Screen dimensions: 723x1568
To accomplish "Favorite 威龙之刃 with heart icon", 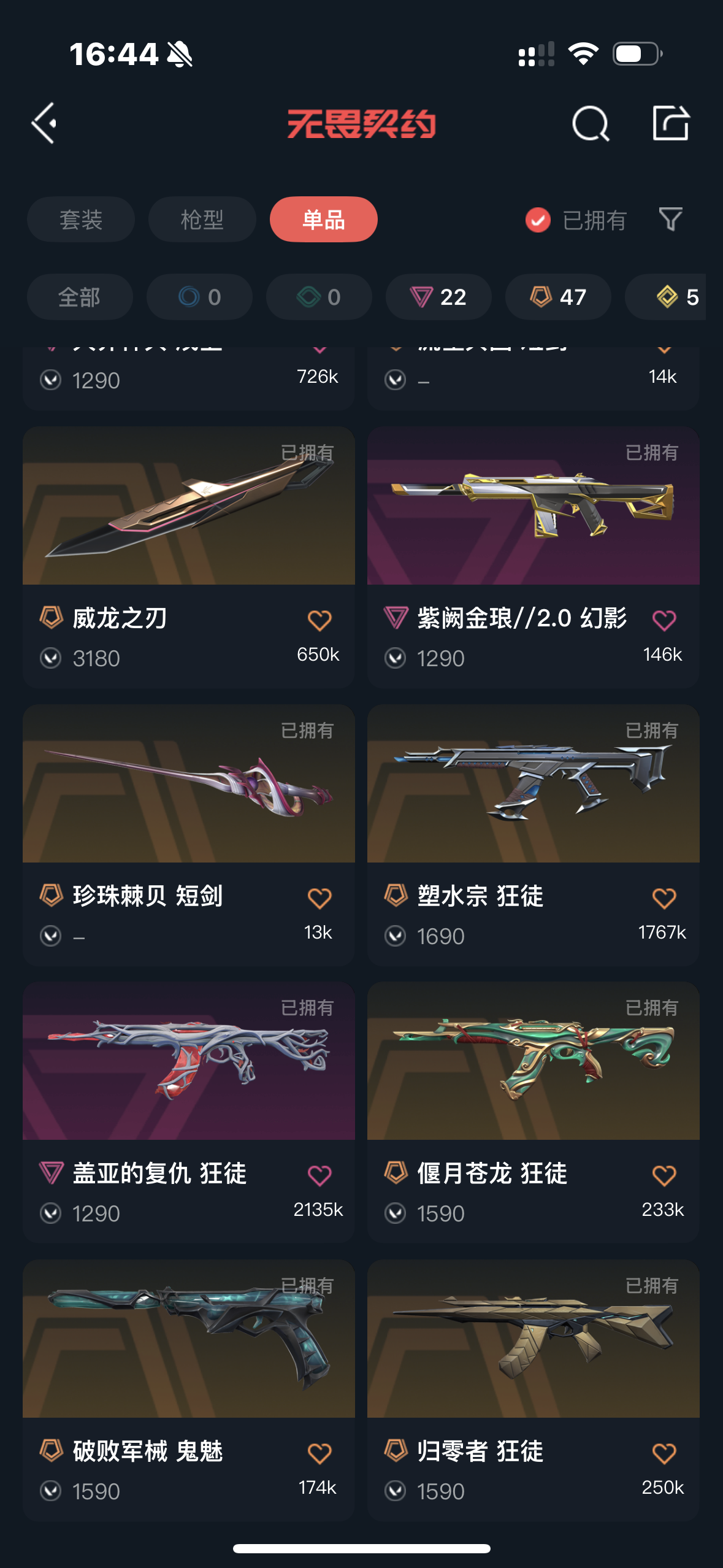I will tap(319, 620).
